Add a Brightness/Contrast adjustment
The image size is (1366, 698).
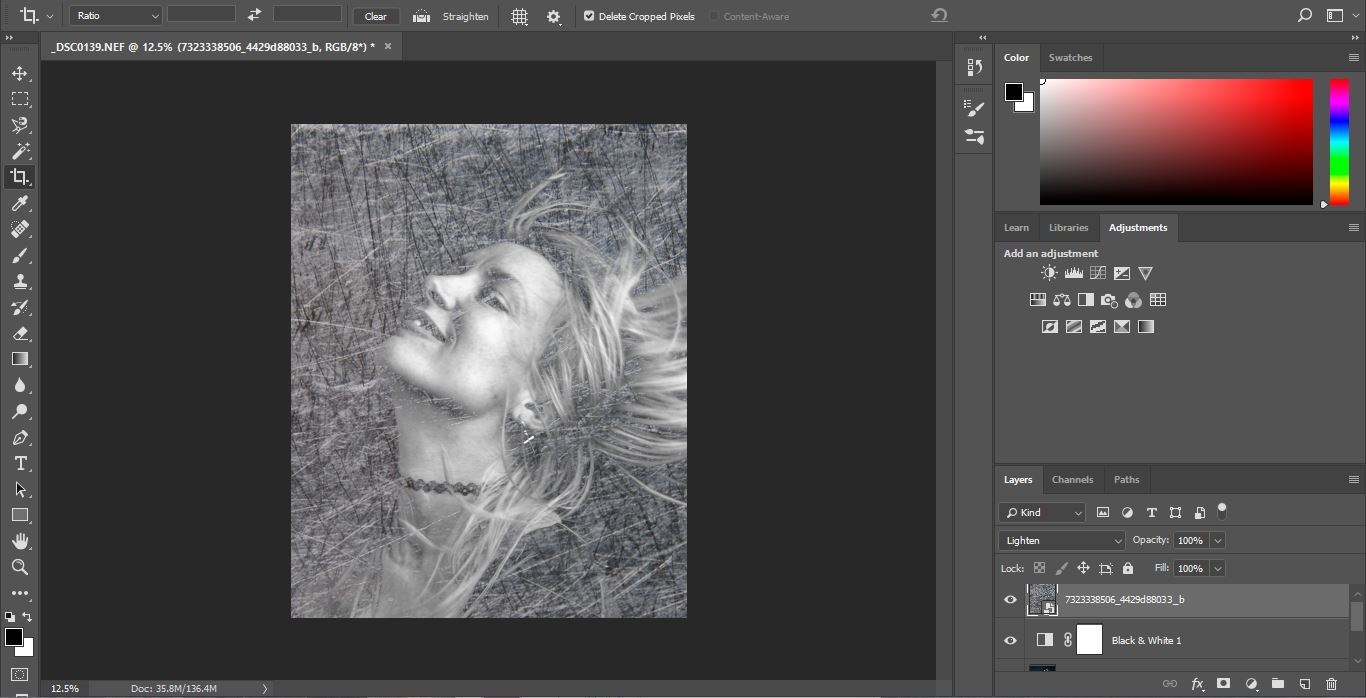click(x=1049, y=273)
